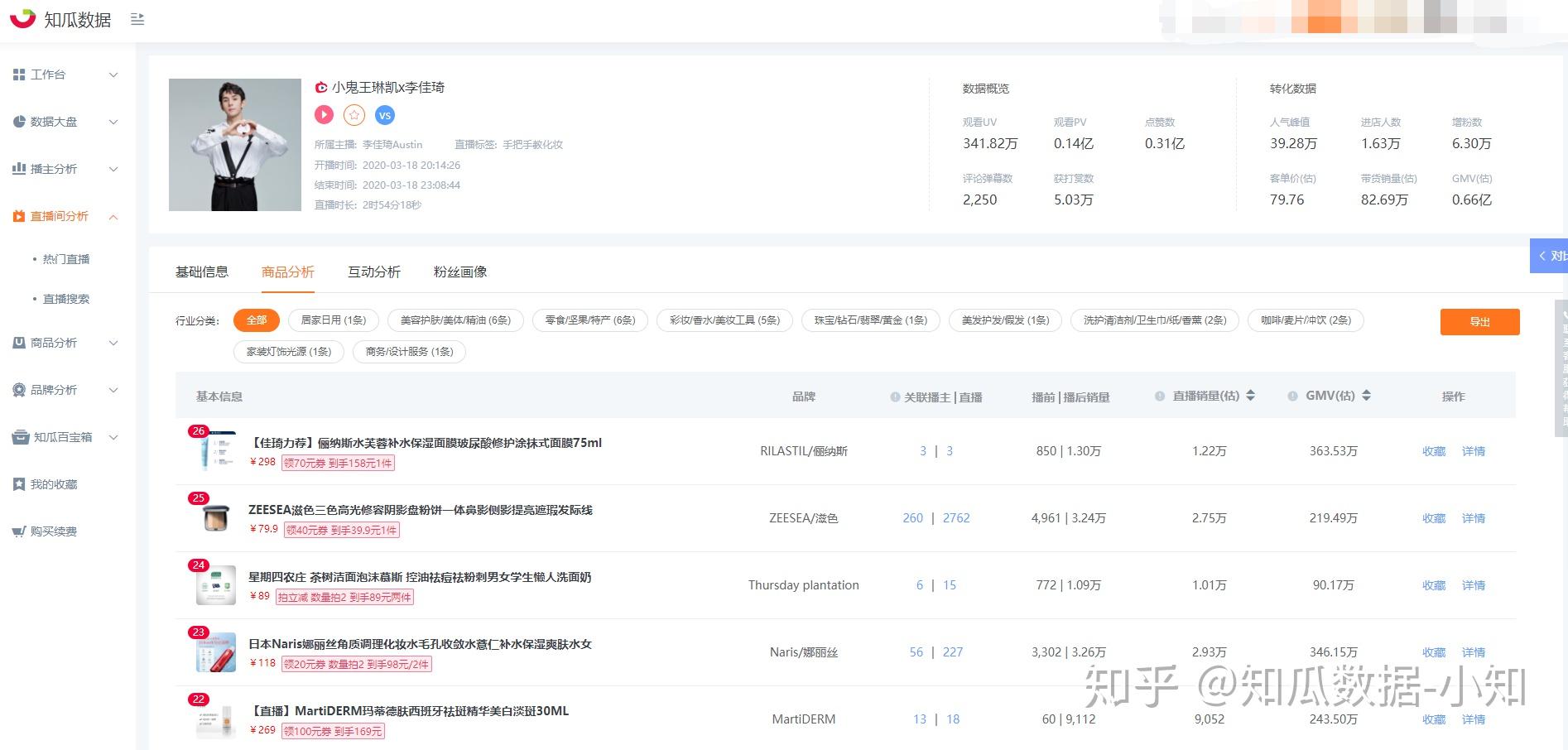Click 收藏 for Thursday plantation row
Viewport: 1568px width, 750px height.
[x=1434, y=585]
